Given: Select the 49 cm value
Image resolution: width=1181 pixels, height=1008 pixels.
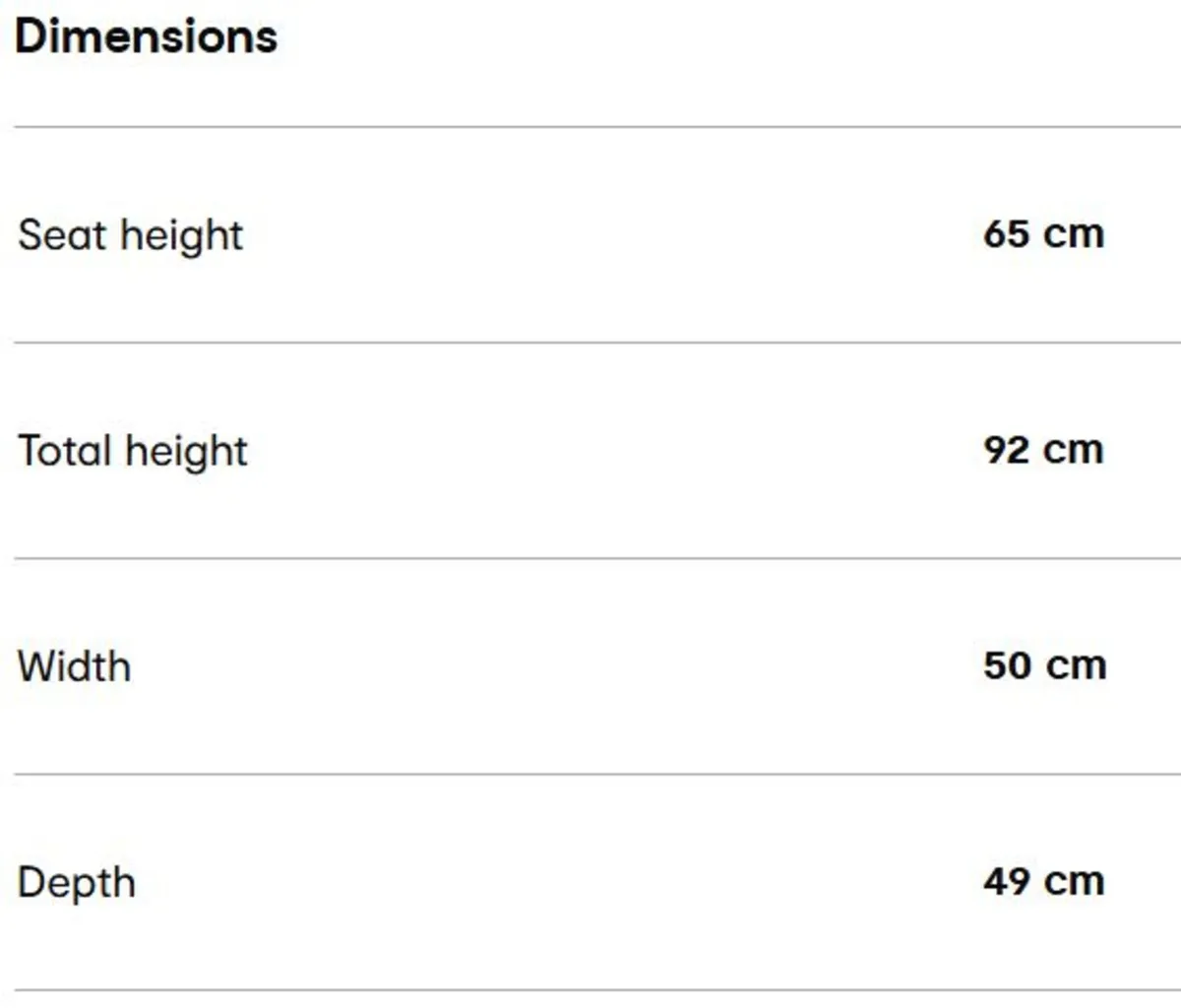Looking at the screenshot, I should coord(1043,881).
